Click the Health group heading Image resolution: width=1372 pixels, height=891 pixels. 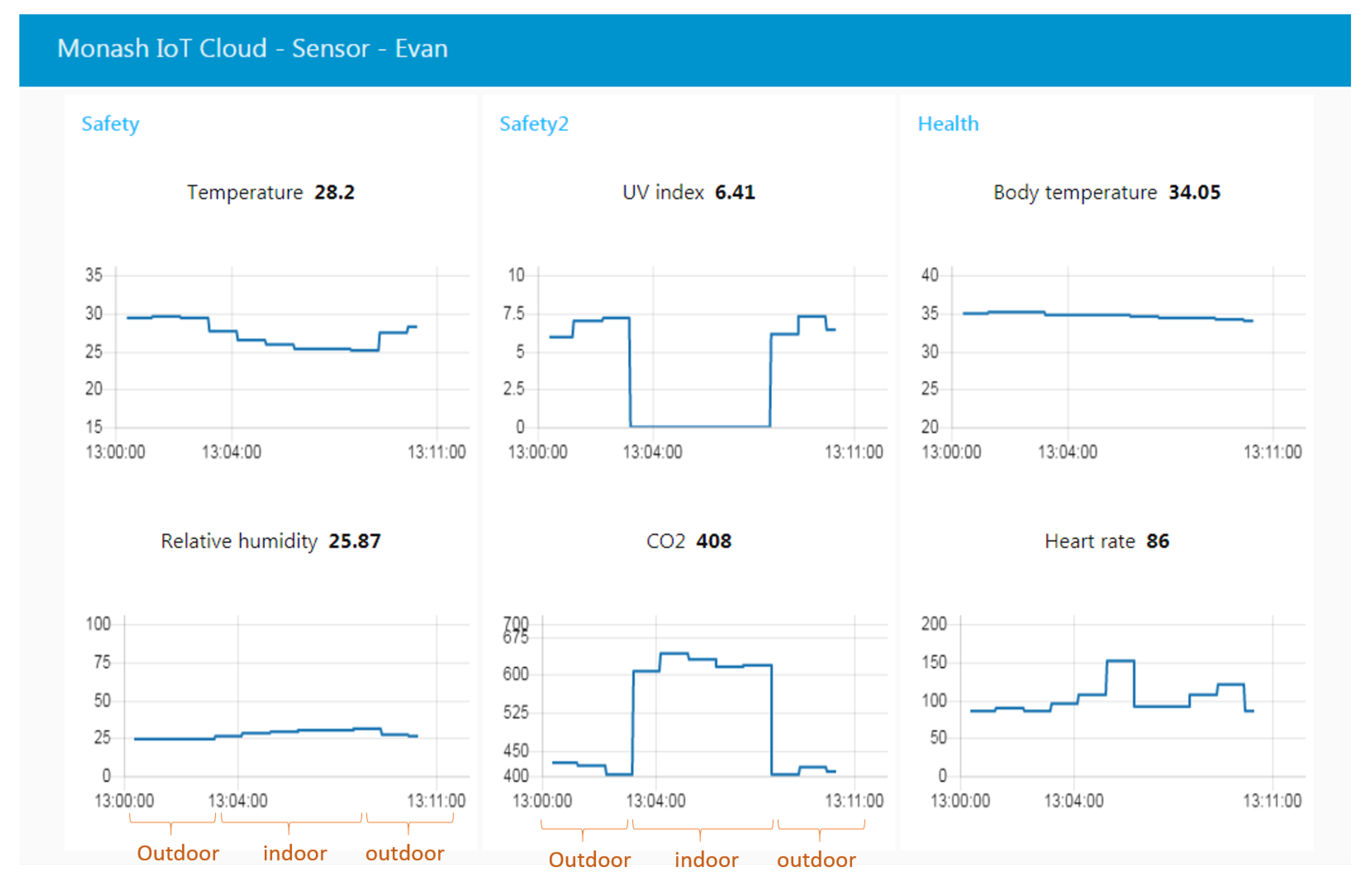(x=948, y=124)
